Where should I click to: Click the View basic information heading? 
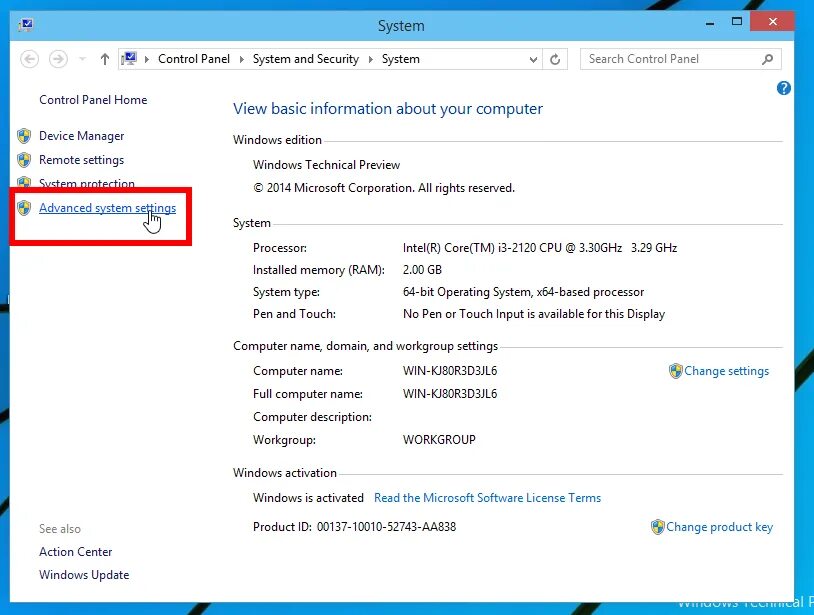(388, 109)
